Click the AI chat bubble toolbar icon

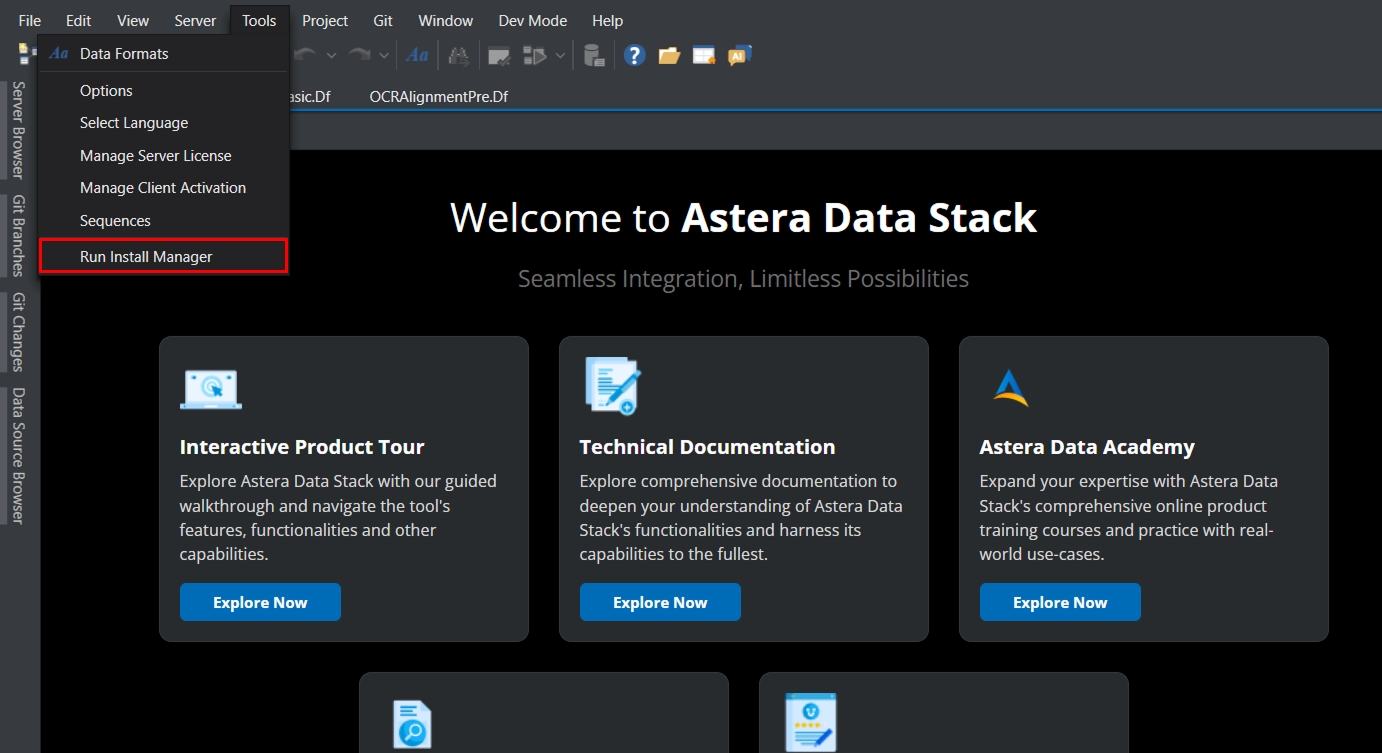tap(739, 56)
